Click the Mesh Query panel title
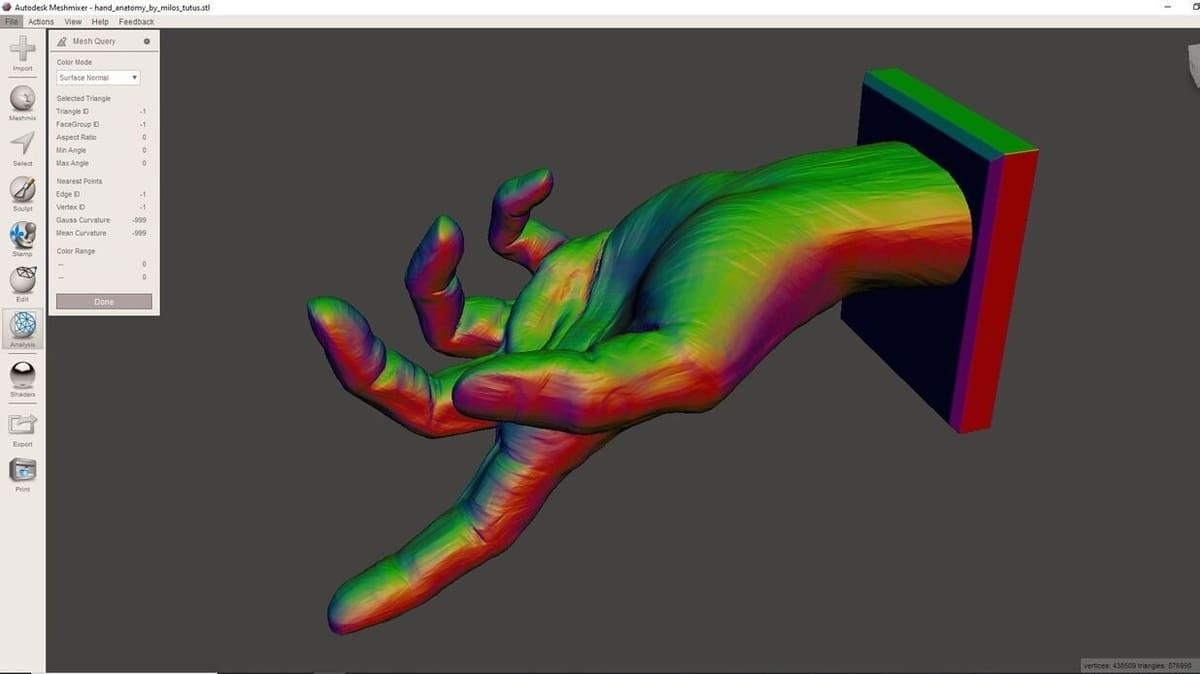Screen dimensions: 1200x674 (94, 41)
